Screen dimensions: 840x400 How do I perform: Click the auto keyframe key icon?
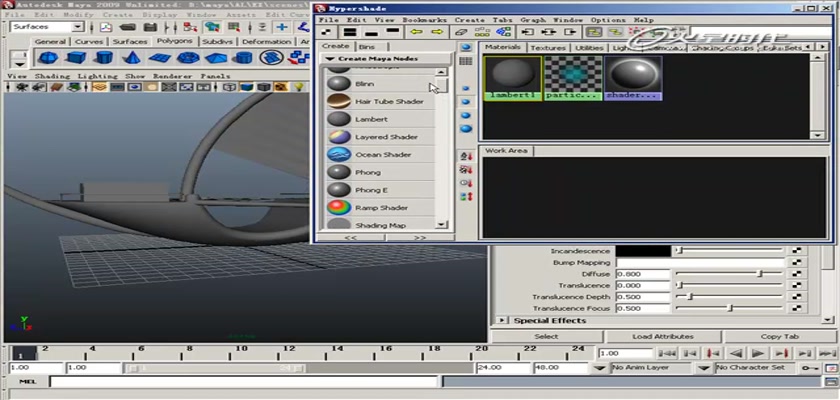(x=809, y=368)
